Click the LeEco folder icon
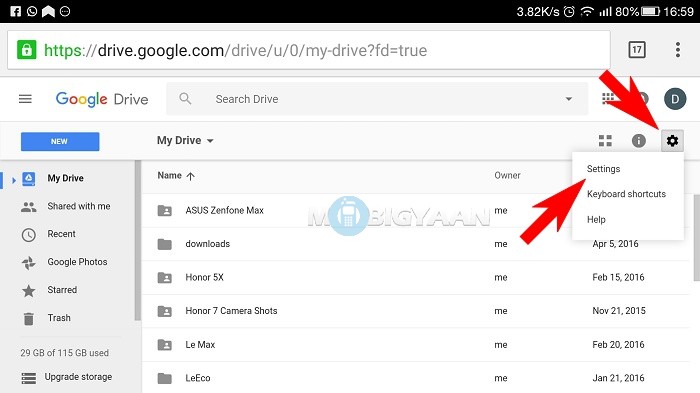Image resolution: width=700 pixels, height=393 pixels. click(164, 378)
